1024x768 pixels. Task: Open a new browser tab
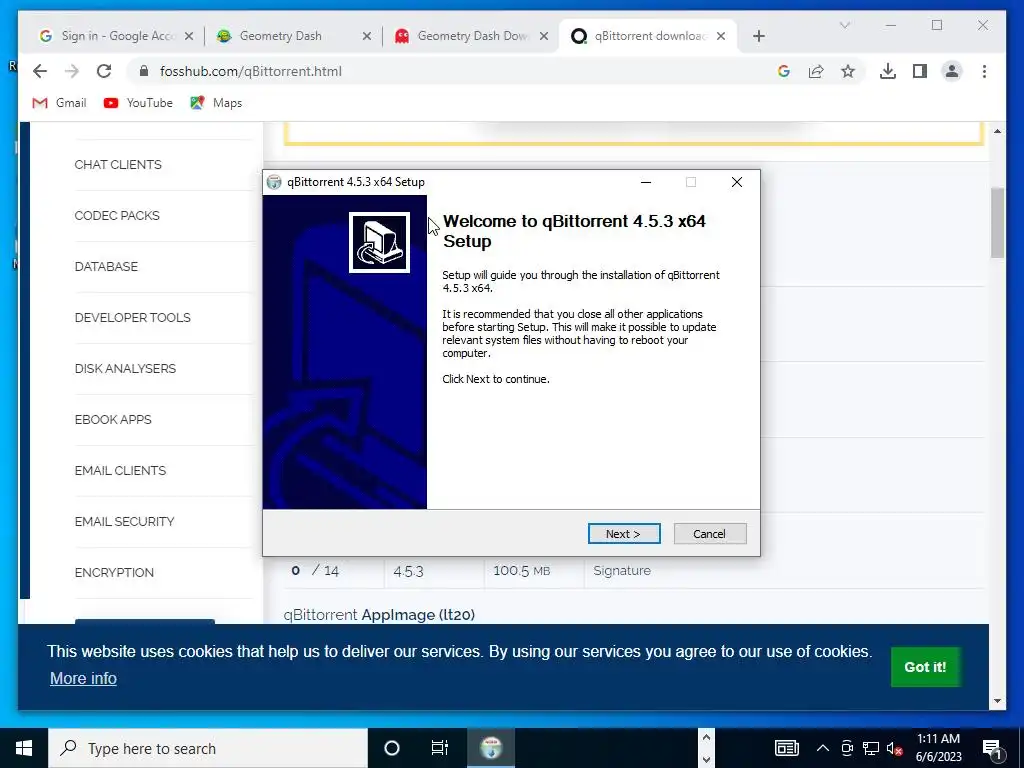(758, 36)
